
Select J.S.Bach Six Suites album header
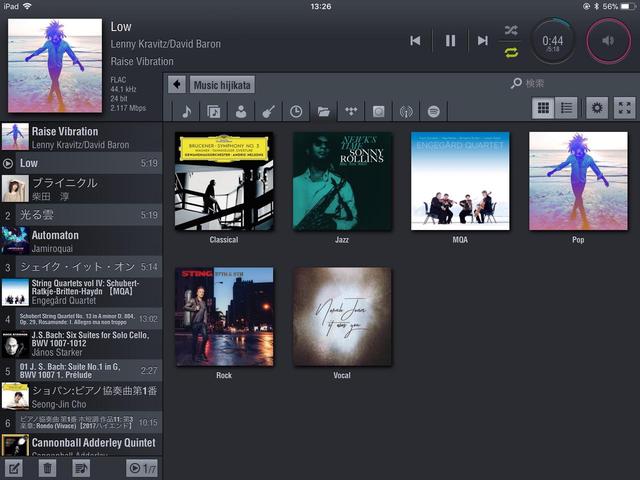[x=81, y=344]
